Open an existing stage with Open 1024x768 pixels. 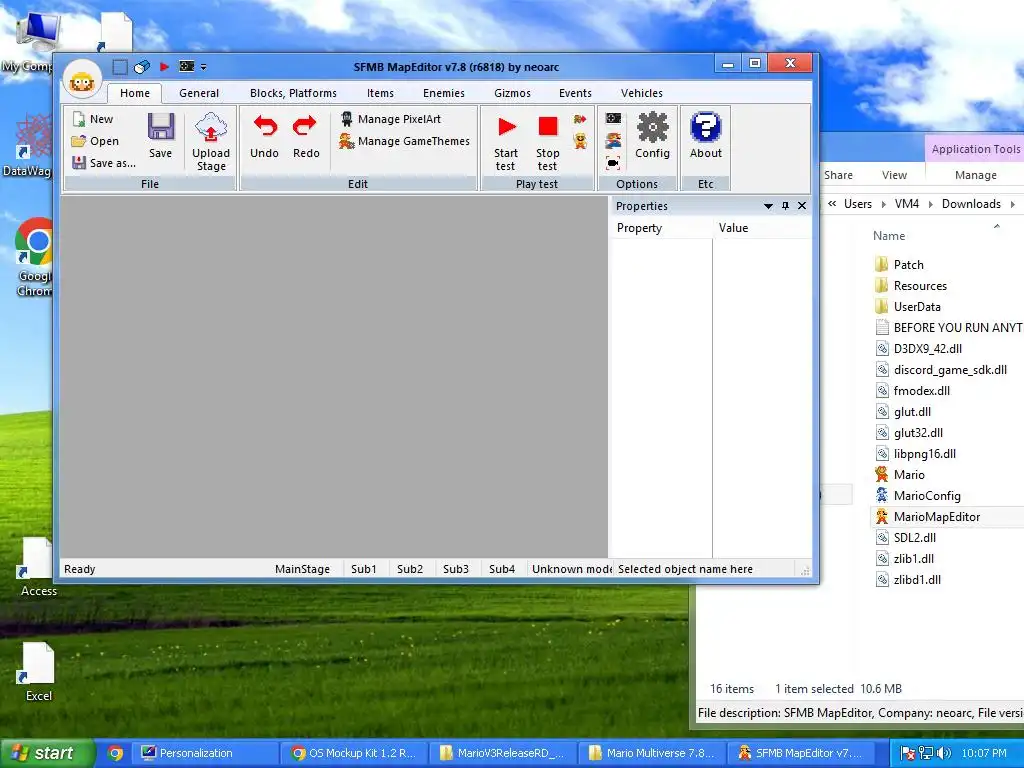click(95, 141)
